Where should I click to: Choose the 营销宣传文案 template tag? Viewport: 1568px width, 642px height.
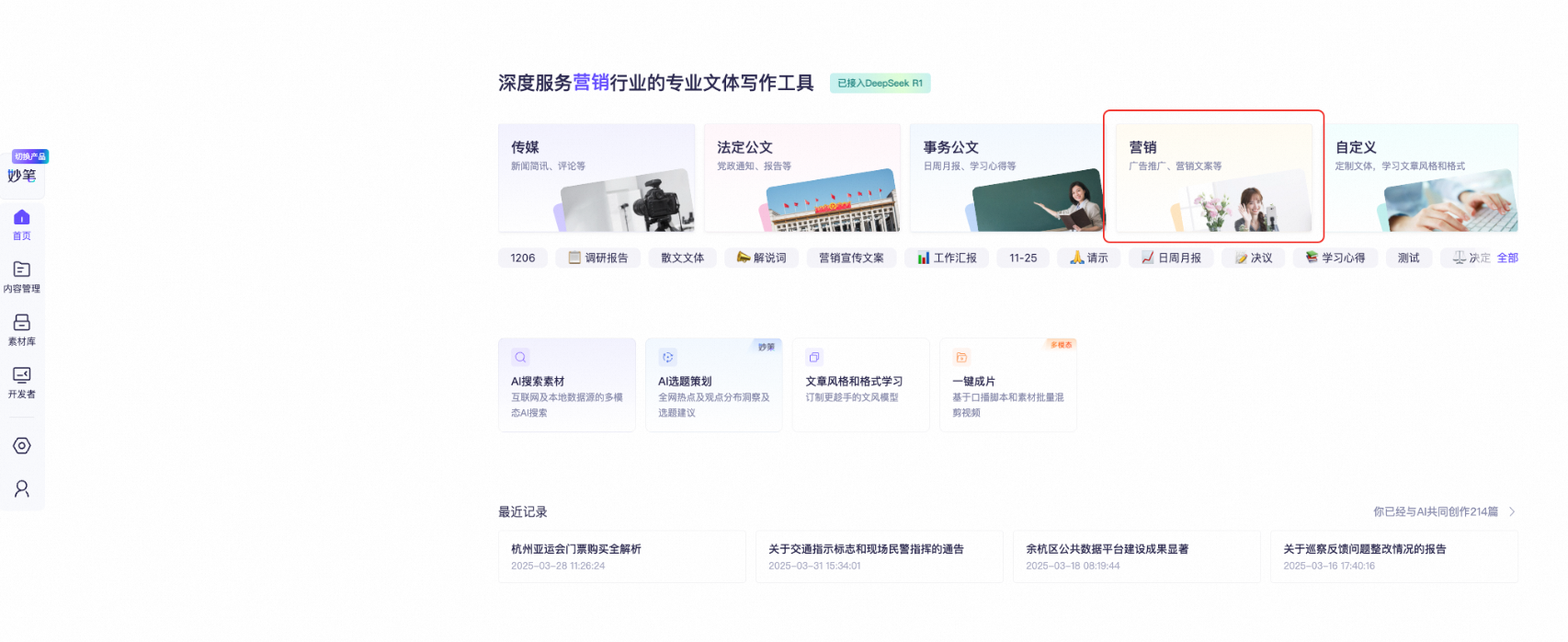(x=851, y=258)
